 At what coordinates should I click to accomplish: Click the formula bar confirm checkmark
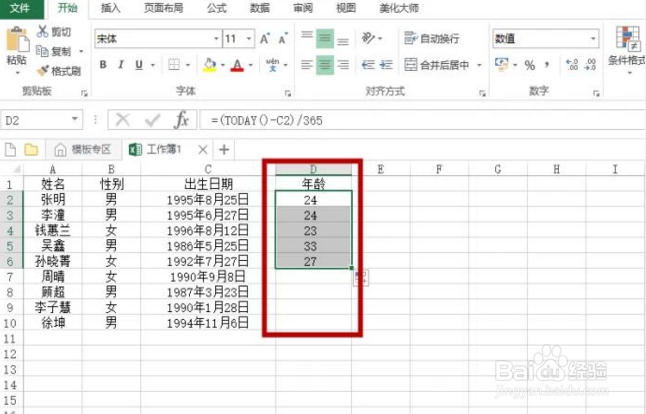[152, 120]
